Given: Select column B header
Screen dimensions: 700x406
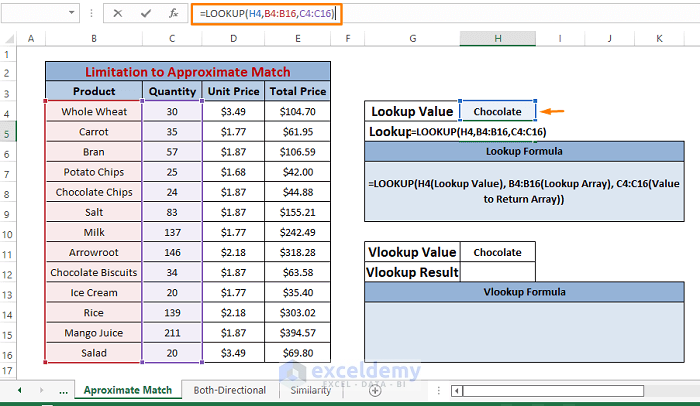Looking at the screenshot, I should pos(94,39).
